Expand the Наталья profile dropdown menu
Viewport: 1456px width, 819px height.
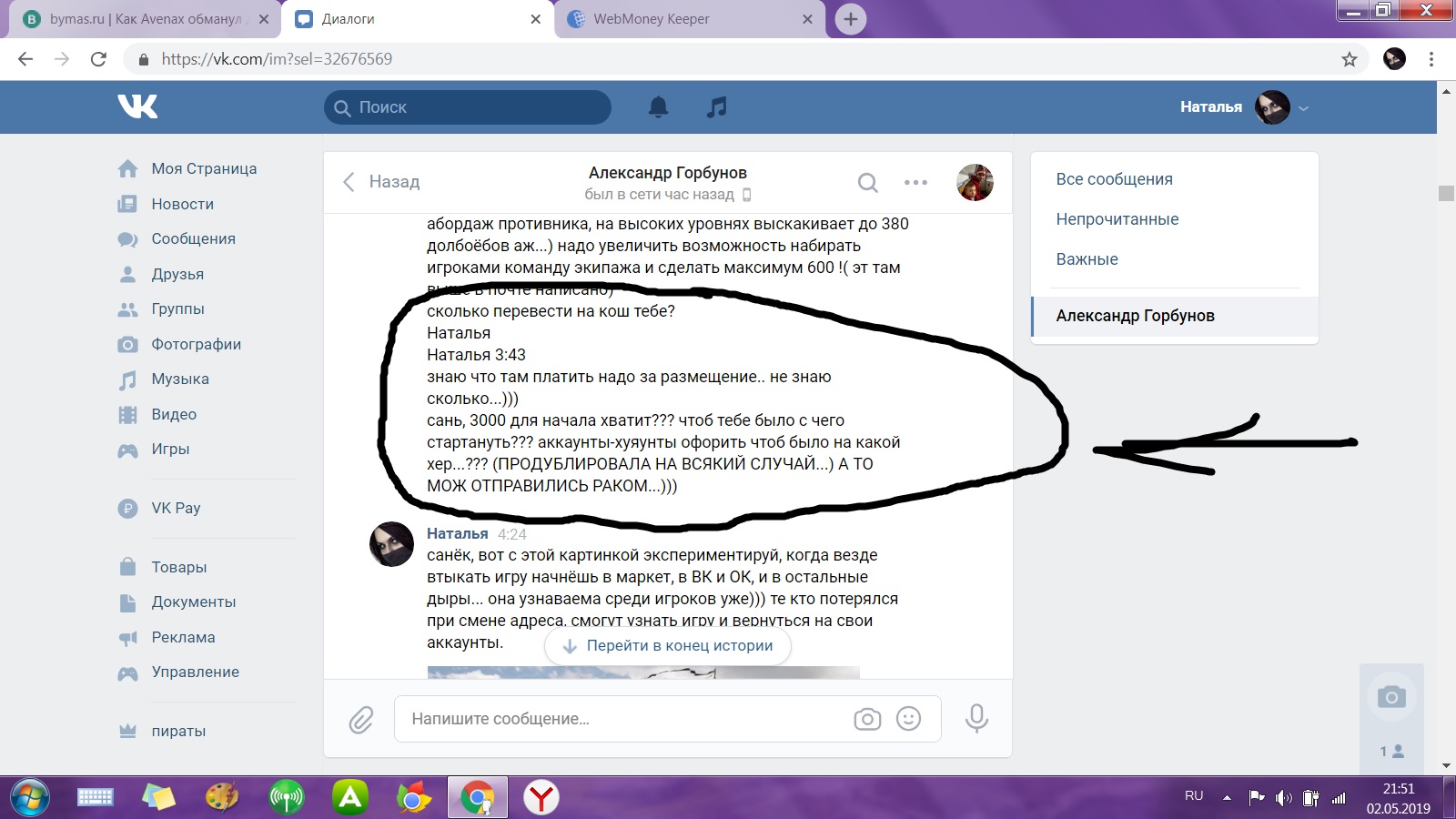click(x=1303, y=107)
